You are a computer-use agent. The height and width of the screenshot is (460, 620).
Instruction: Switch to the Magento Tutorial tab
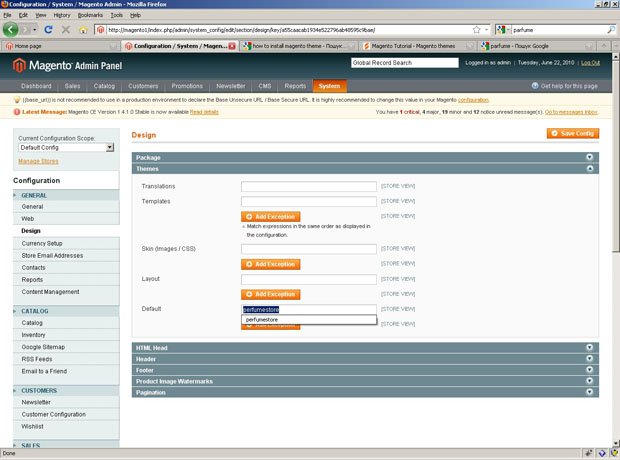pos(418,46)
